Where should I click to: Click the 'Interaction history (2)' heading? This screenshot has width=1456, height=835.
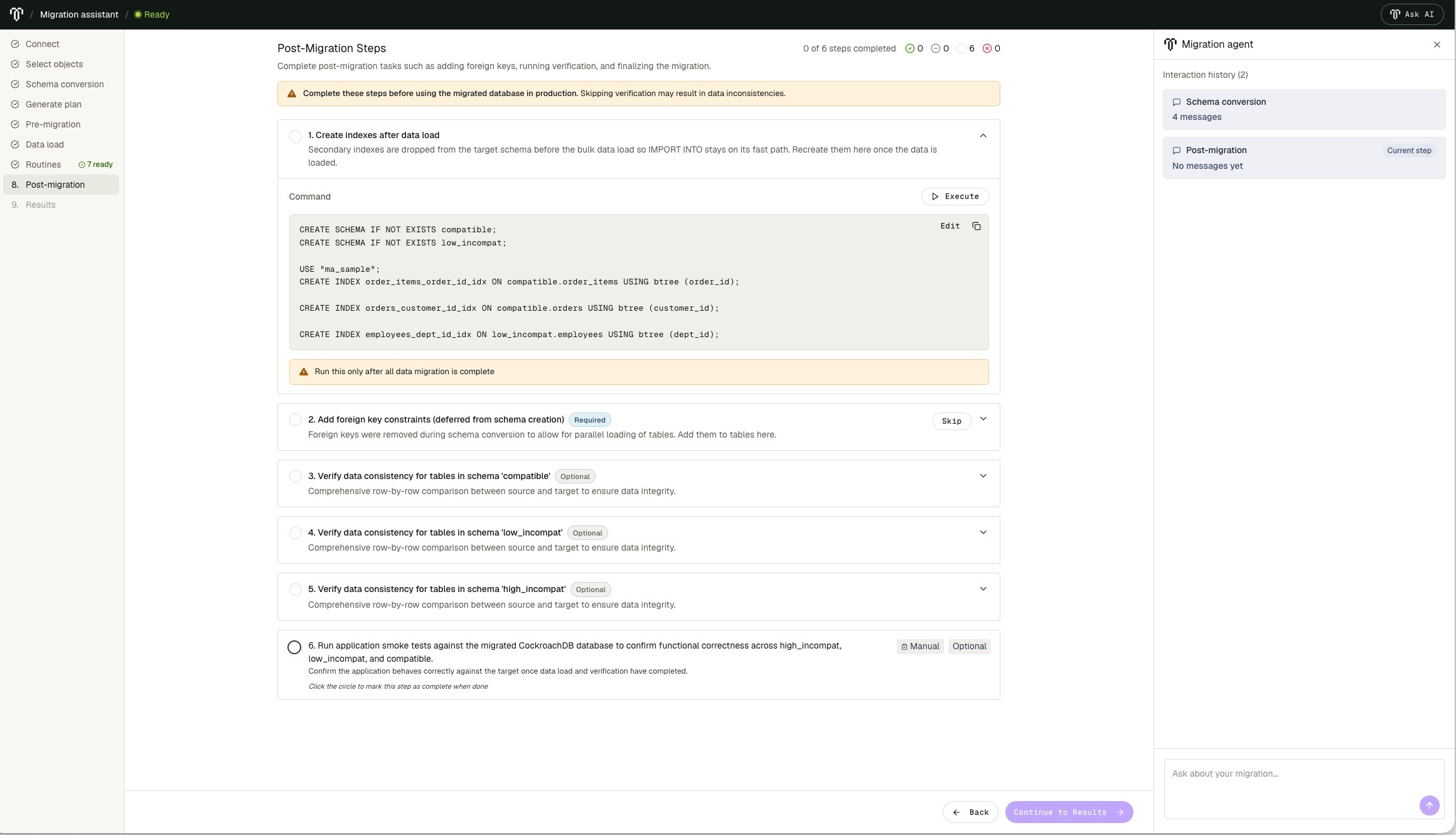(1205, 75)
